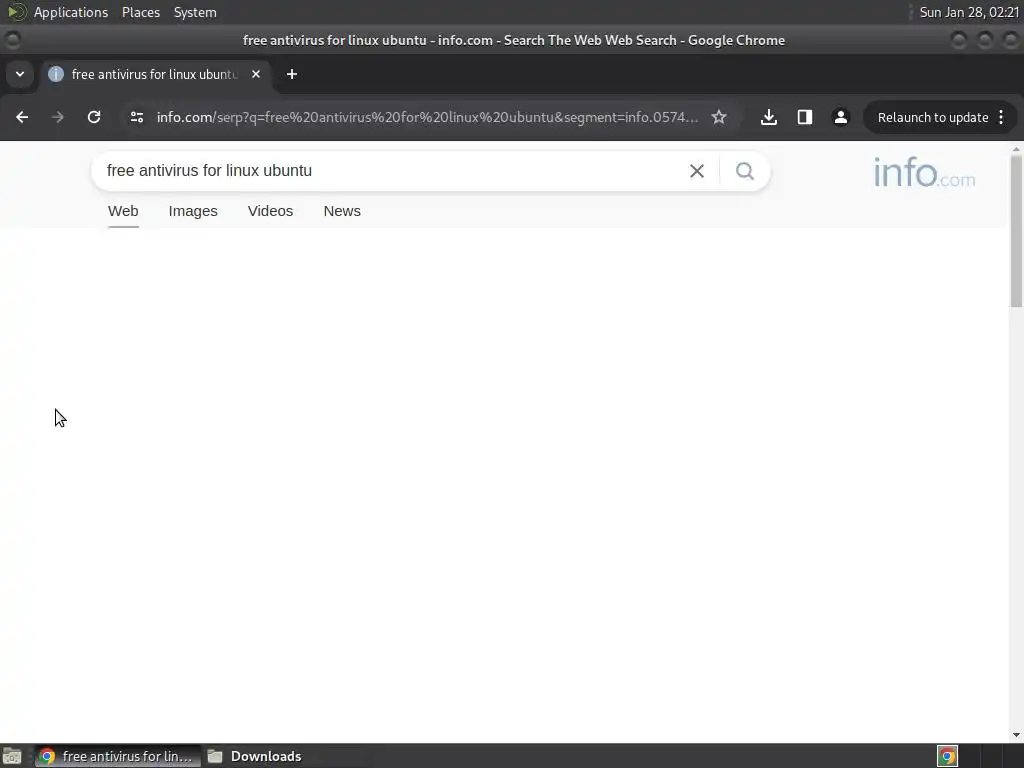Submit search using magnifier icon

click(744, 171)
